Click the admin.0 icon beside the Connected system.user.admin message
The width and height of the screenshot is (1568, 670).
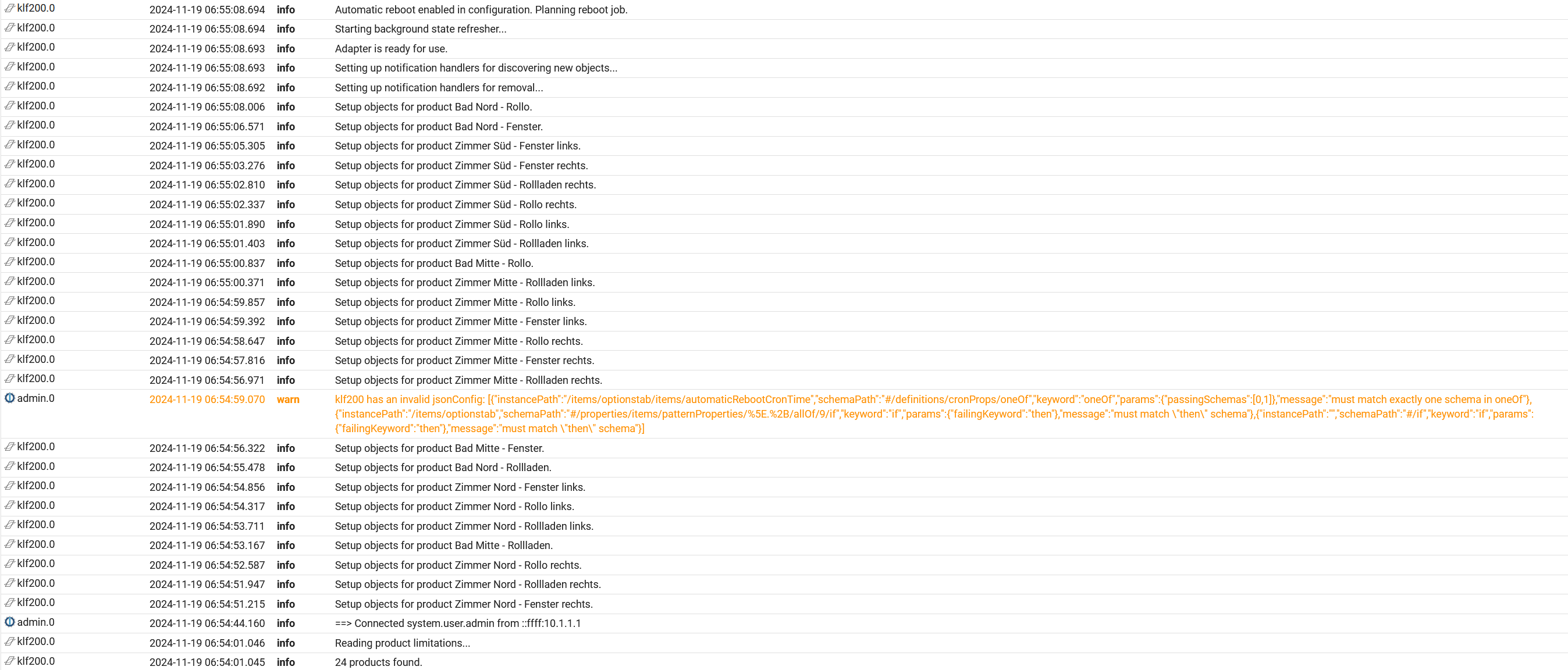coord(10,622)
